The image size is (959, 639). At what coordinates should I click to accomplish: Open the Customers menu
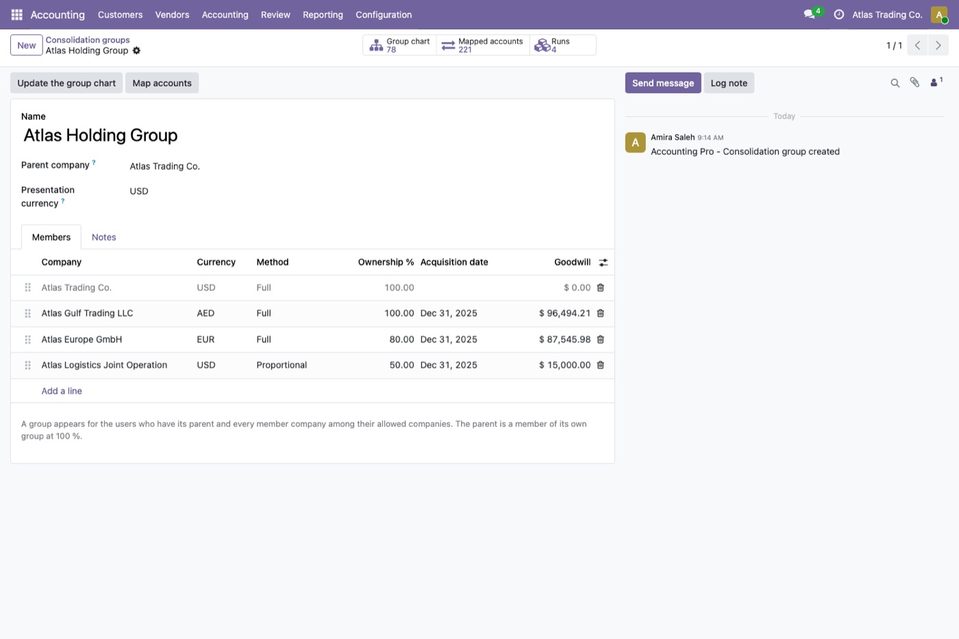coord(120,15)
